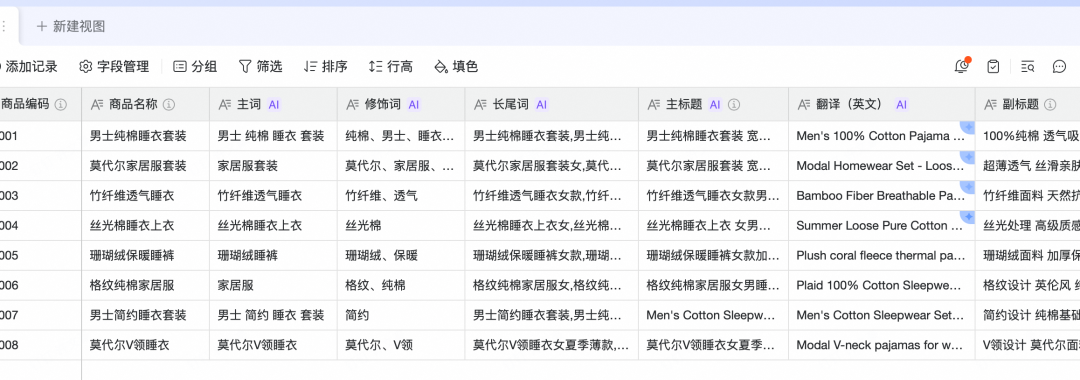Select cell 莫代尔家居服套装 in 商品名称

click(145, 166)
